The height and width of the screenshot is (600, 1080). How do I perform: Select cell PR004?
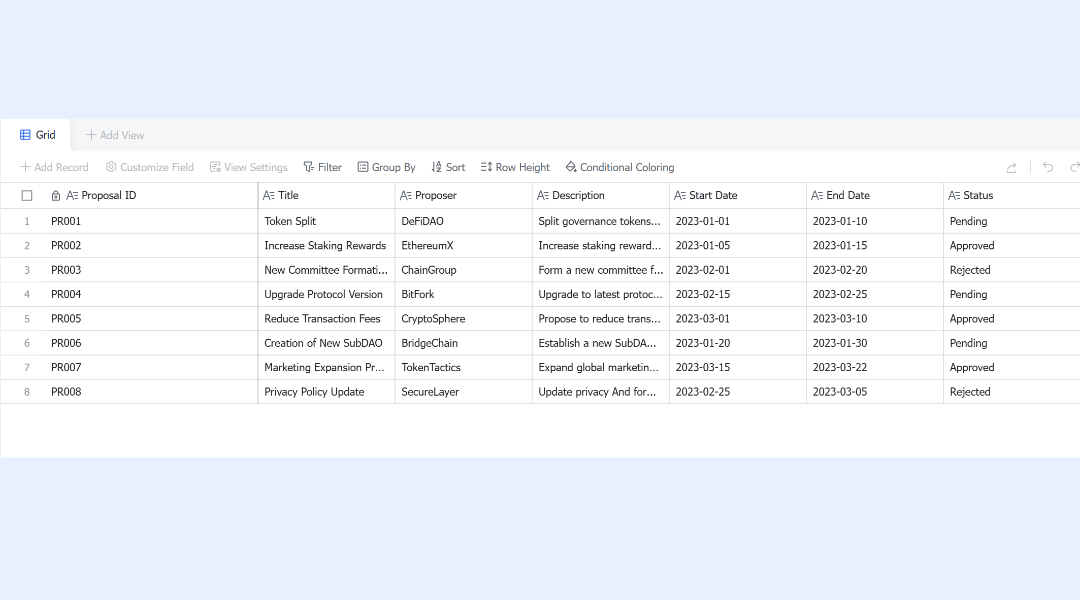151,294
